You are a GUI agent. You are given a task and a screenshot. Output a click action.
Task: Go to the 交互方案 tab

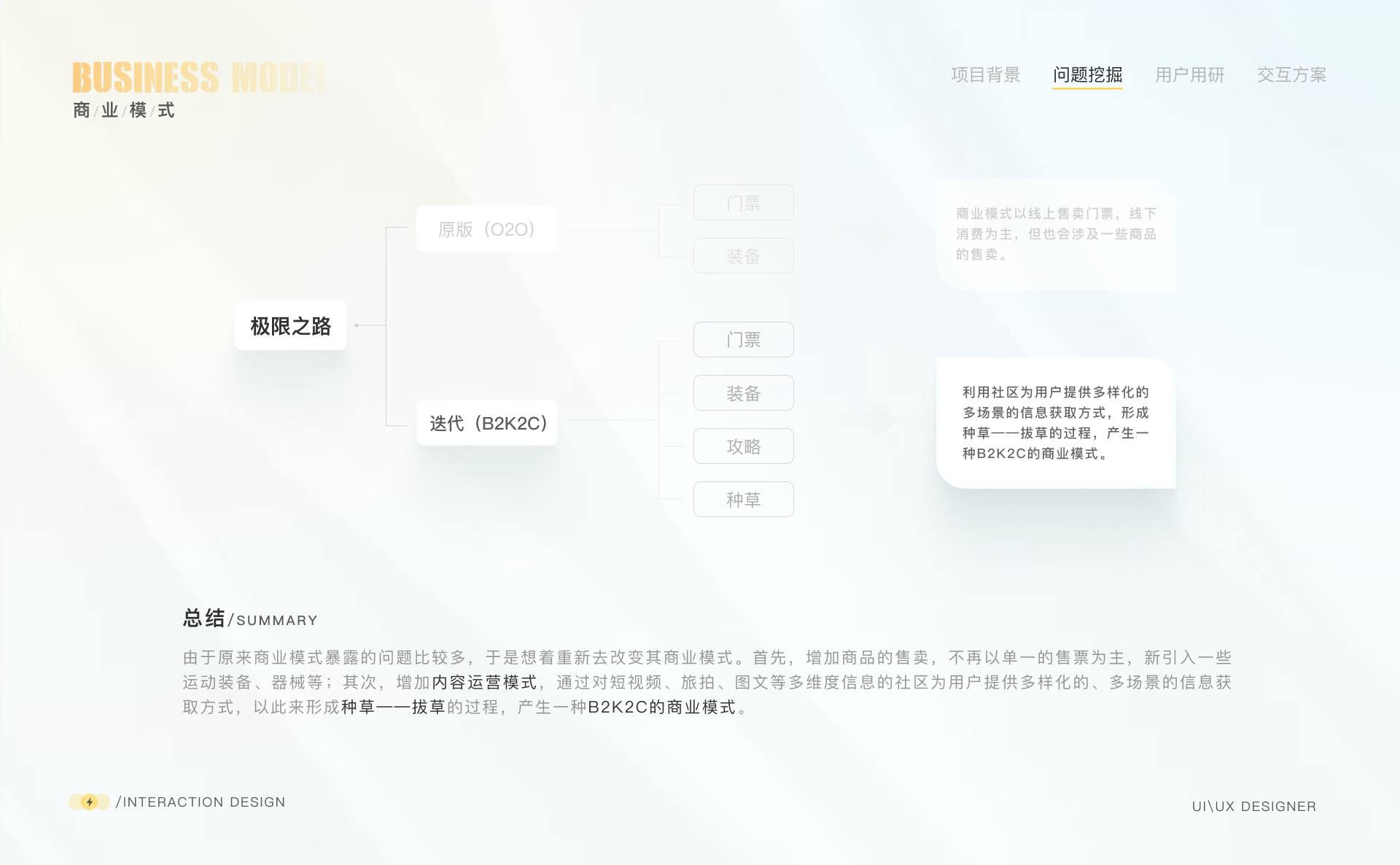click(x=1291, y=74)
